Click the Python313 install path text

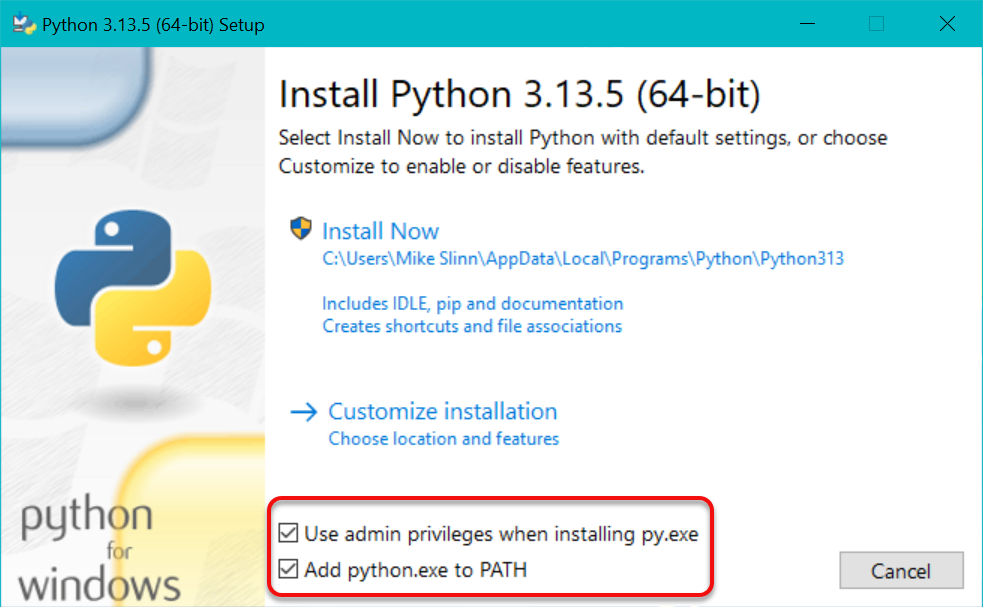point(582,259)
